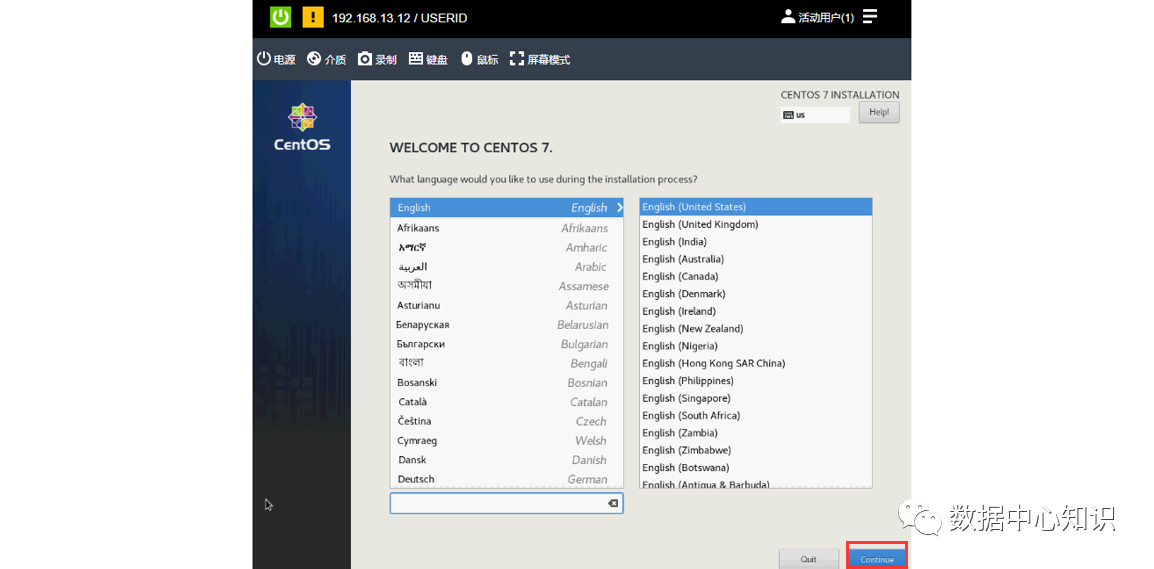Viewport: 1154px width, 569px height.
Task: Choose English (Denmark) locale
Action: coord(756,294)
